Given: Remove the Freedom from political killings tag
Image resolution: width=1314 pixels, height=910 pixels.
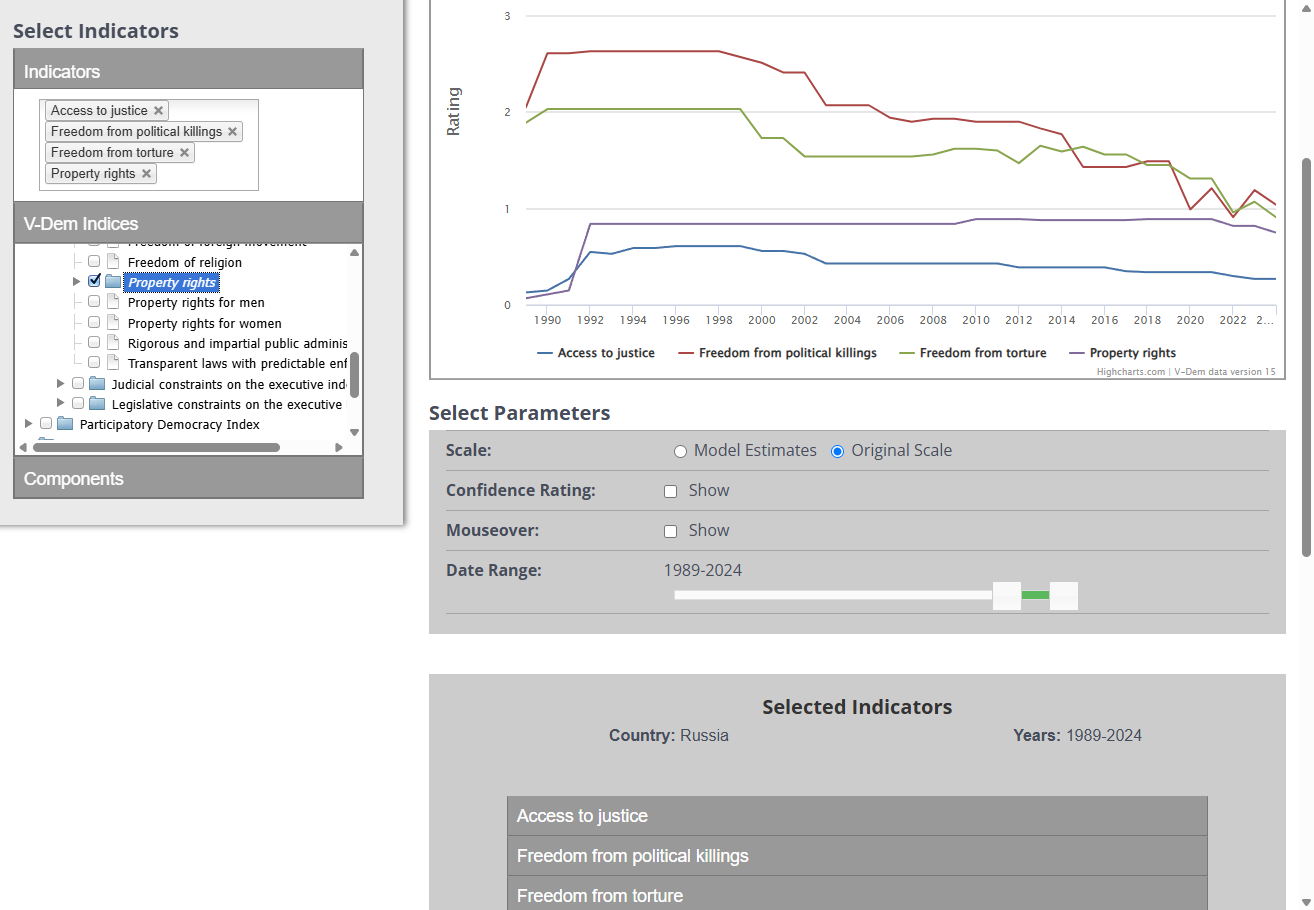Looking at the screenshot, I should click(x=233, y=132).
